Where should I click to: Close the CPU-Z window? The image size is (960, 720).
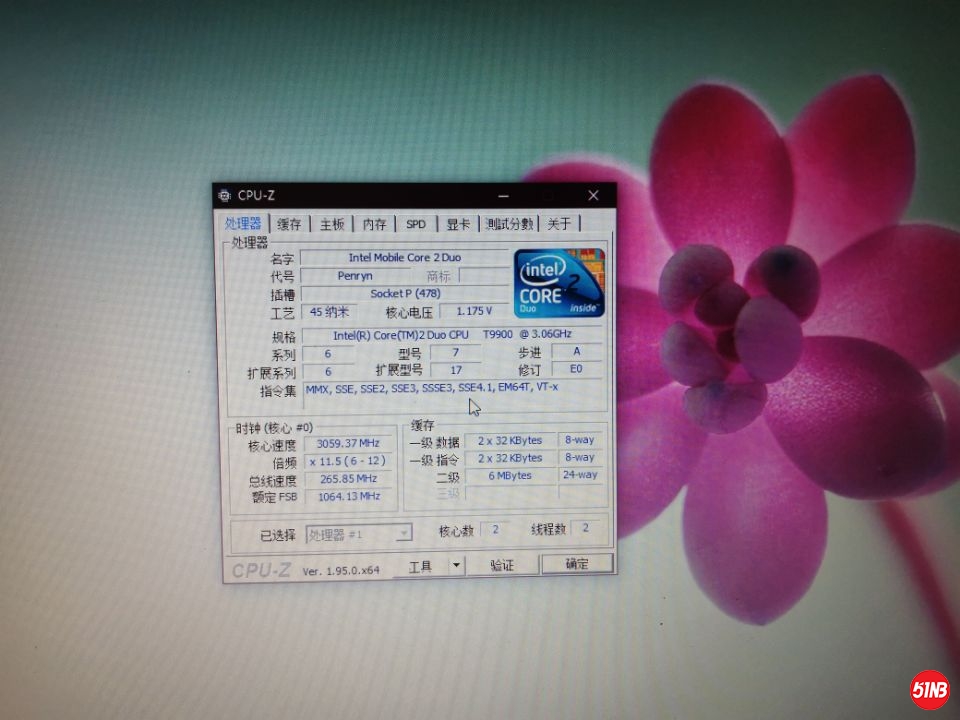[x=593, y=195]
